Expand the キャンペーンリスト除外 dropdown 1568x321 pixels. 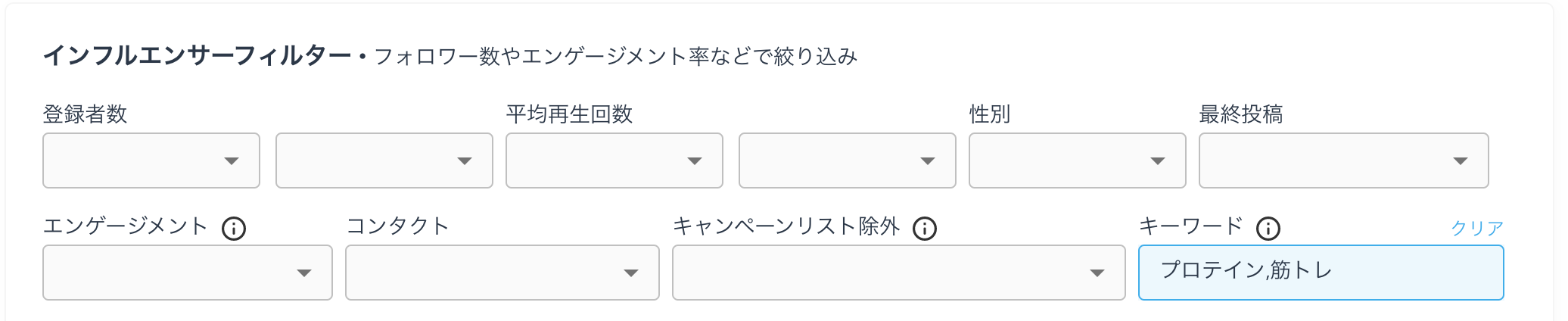pyautogui.click(x=899, y=273)
